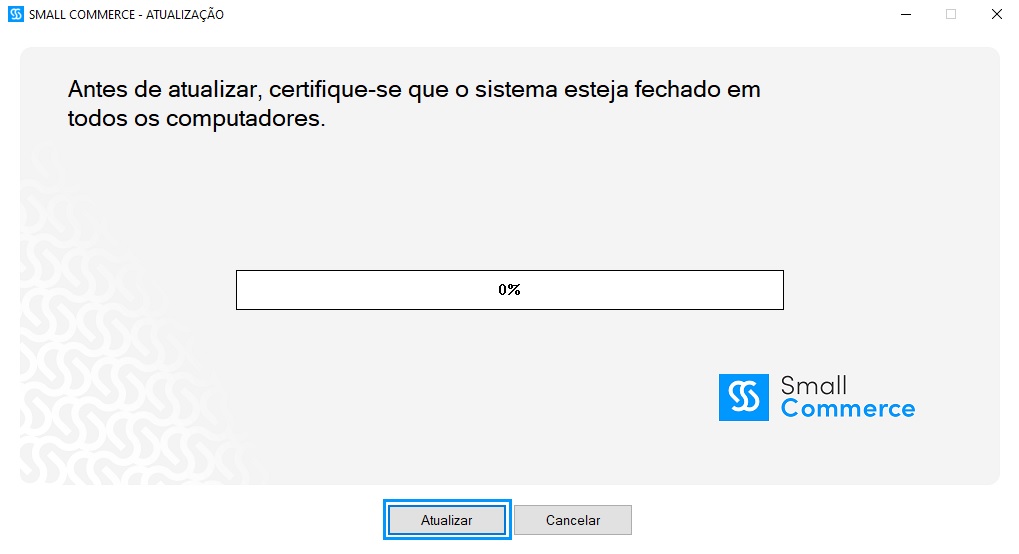Click the "todos os computadores." text line

197,119
